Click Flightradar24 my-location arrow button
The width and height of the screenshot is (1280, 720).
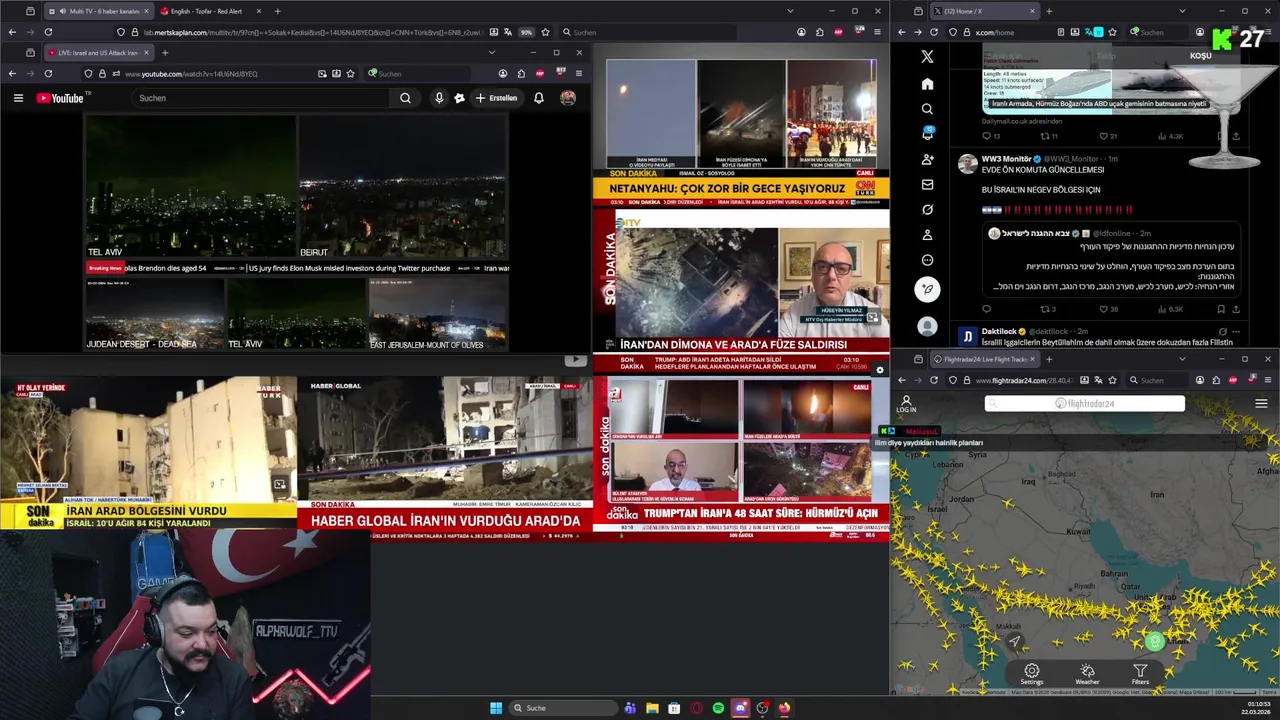point(1014,642)
